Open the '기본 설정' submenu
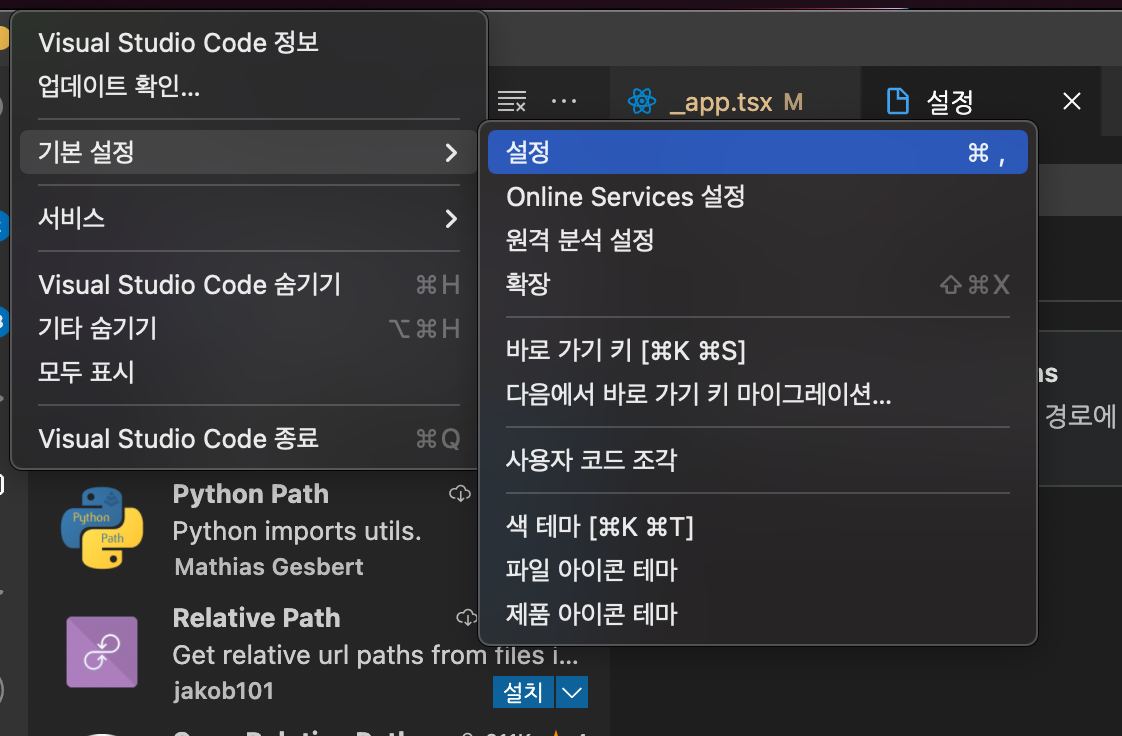 click(x=248, y=152)
